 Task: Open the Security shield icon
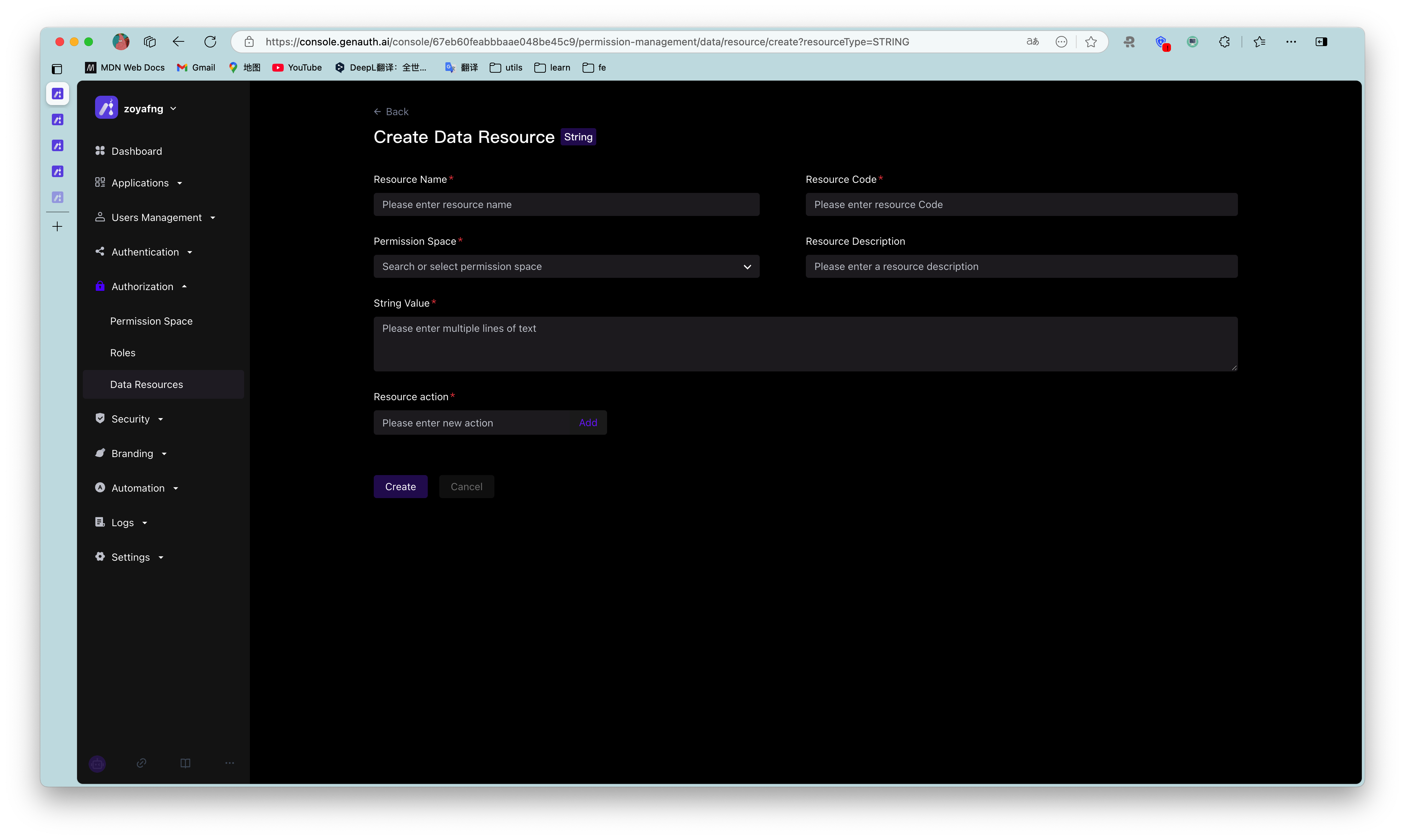100,418
